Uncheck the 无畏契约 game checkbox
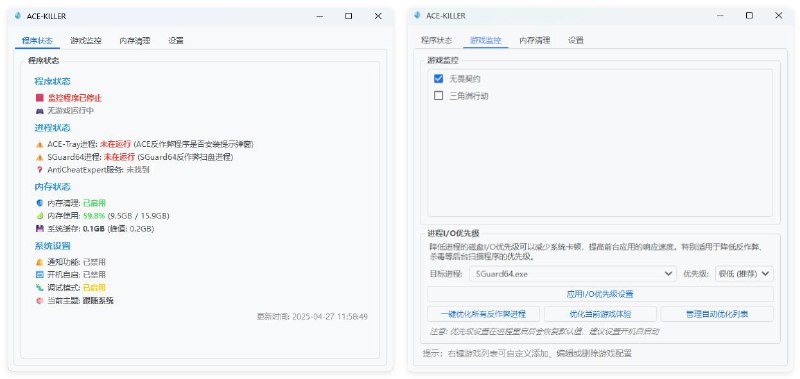Viewport: 800px width, 379px height. [438, 79]
